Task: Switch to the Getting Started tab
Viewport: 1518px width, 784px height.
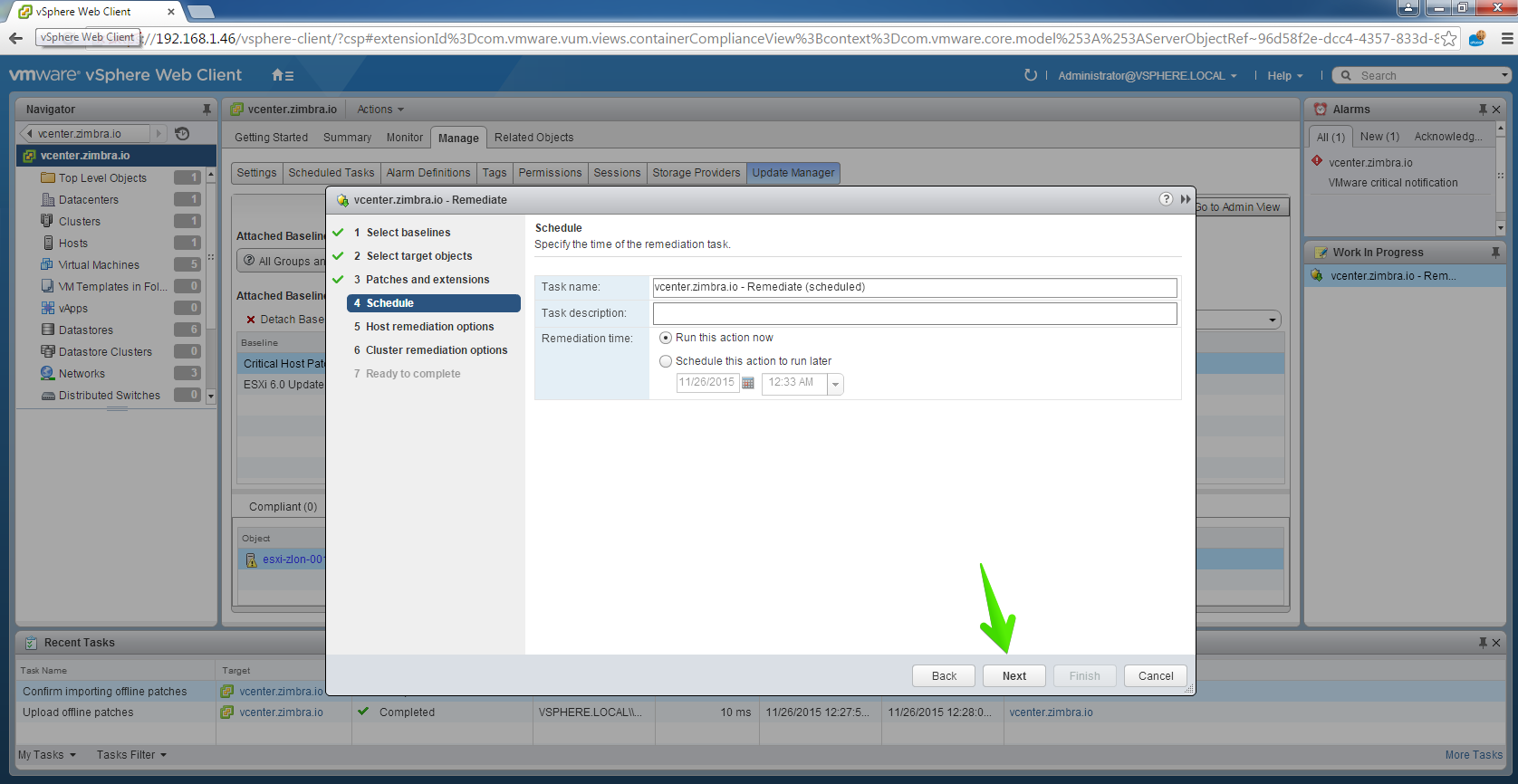Action: [x=271, y=138]
